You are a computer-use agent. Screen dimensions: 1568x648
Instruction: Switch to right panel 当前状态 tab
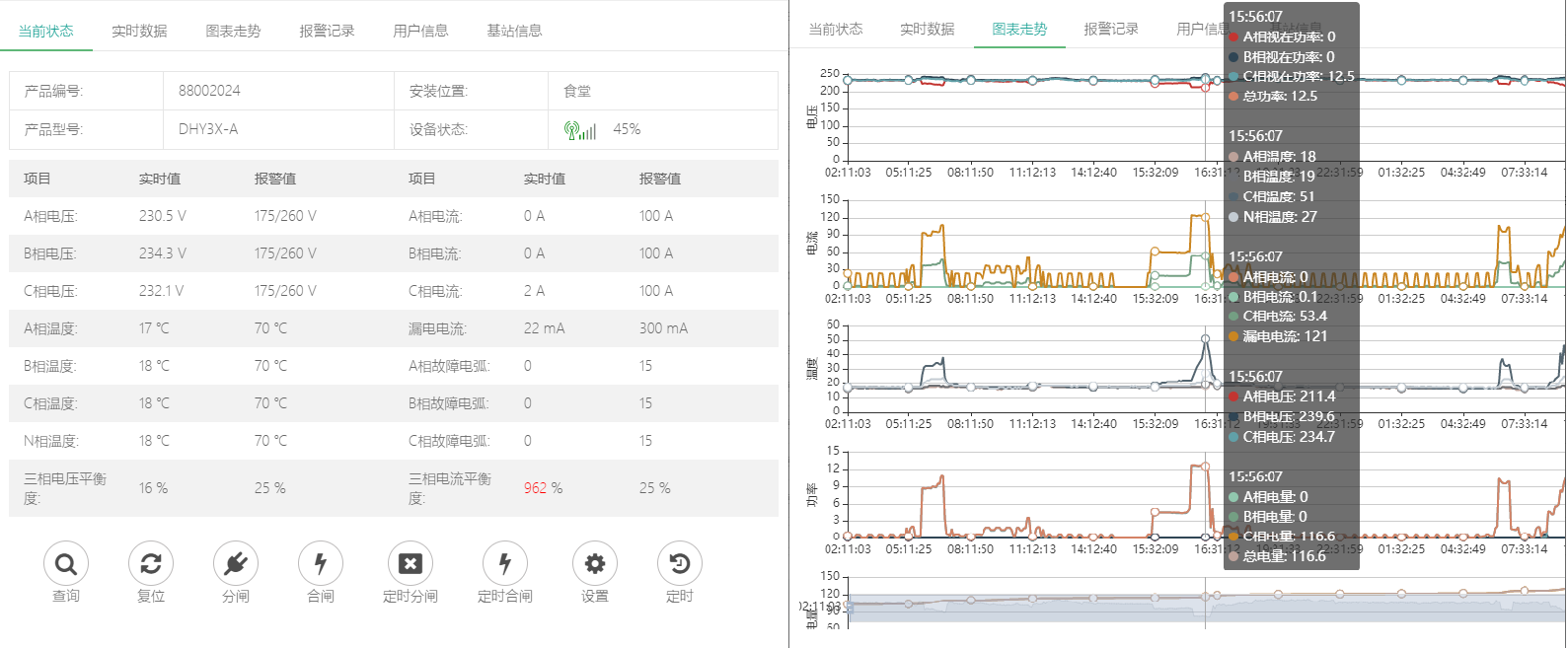coord(836,29)
